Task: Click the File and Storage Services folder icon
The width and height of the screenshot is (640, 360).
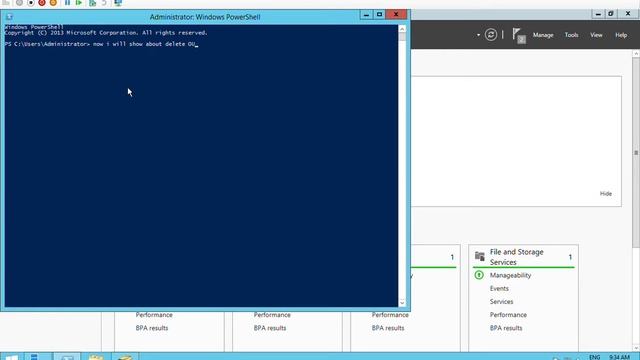Action: tap(480, 256)
